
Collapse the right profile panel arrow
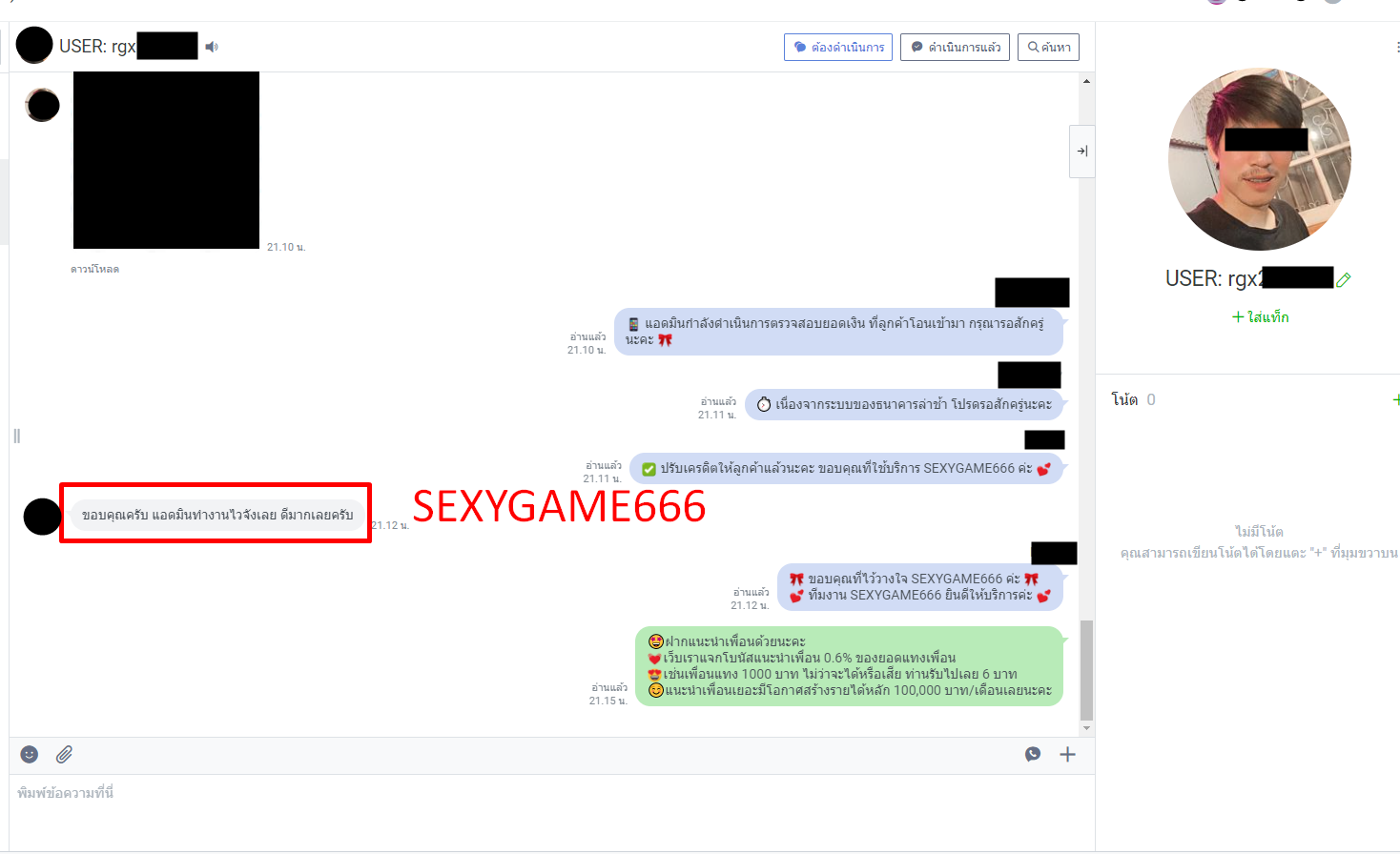point(1082,151)
